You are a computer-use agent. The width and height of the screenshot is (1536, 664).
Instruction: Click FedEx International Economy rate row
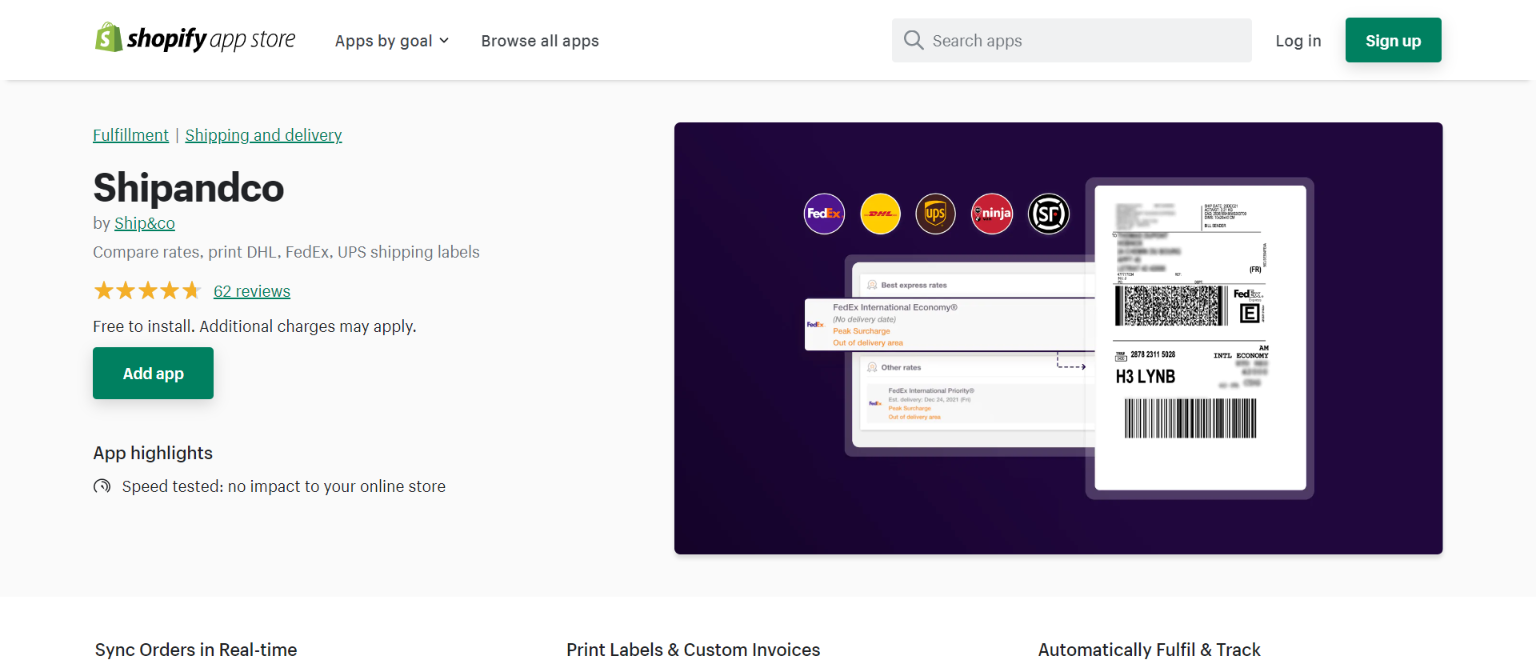(950, 324)
